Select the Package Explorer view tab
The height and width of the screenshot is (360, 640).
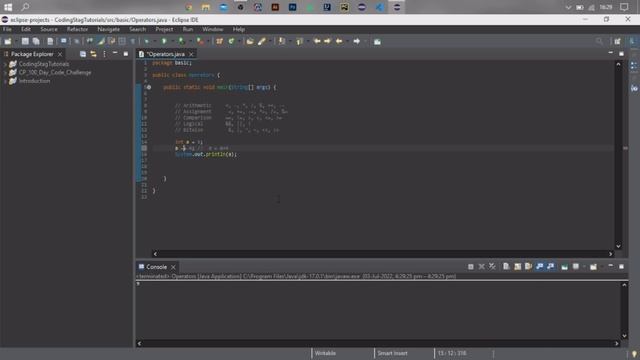(x=32, y=54)
